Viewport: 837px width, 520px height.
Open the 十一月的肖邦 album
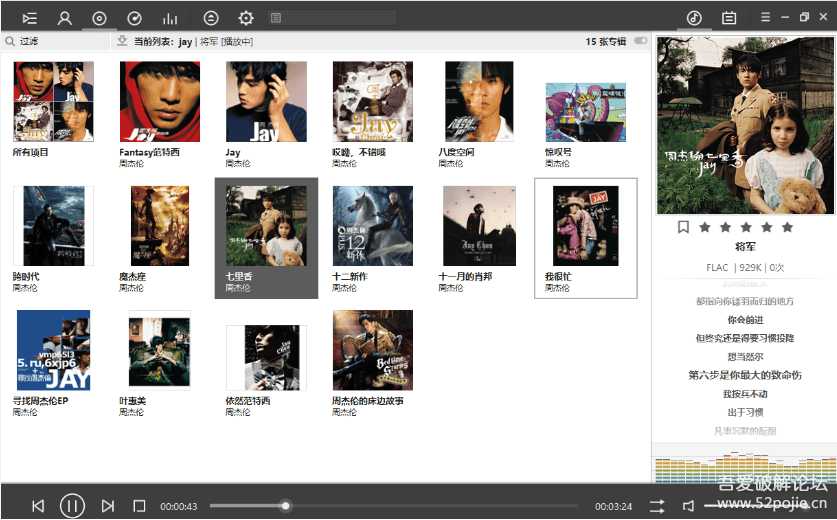[479, 226]
